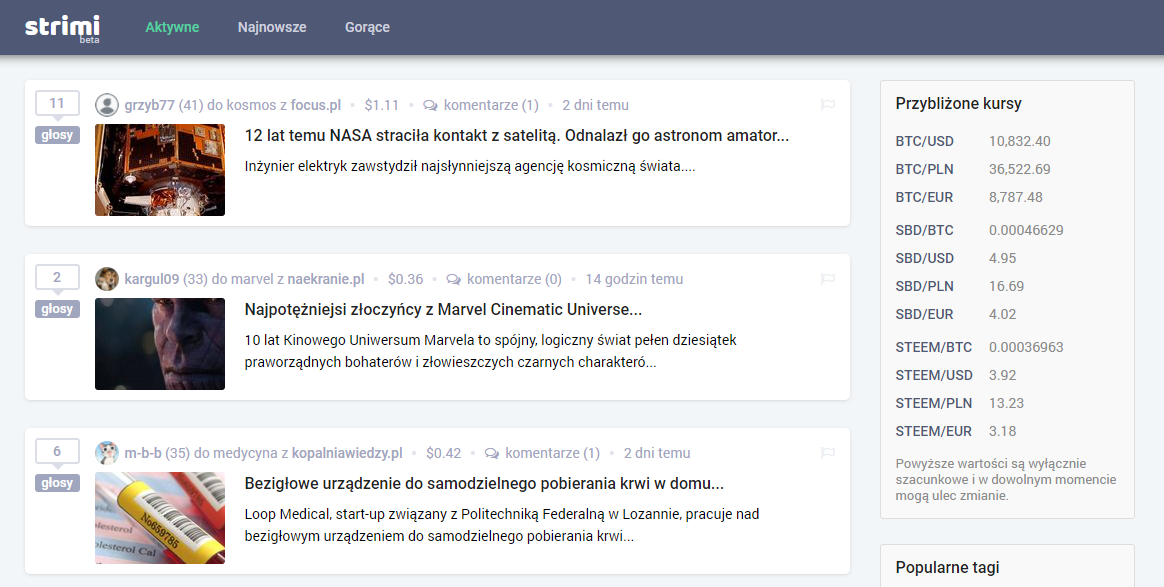The height and width of the screenshot is (587, 1164).
Task: Open the Gorące tab
Action: click(x=367, y=27)
